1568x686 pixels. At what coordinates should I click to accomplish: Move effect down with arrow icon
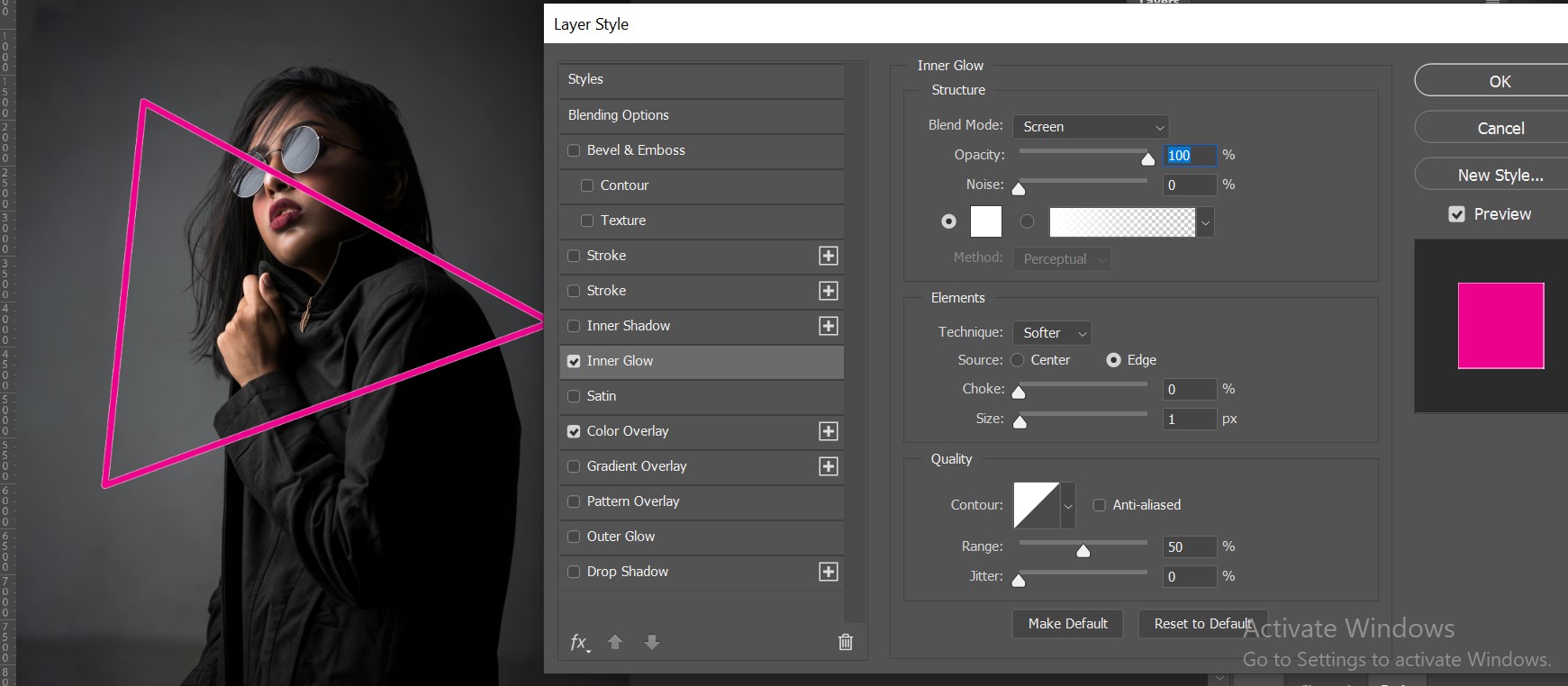pos(652,642)
